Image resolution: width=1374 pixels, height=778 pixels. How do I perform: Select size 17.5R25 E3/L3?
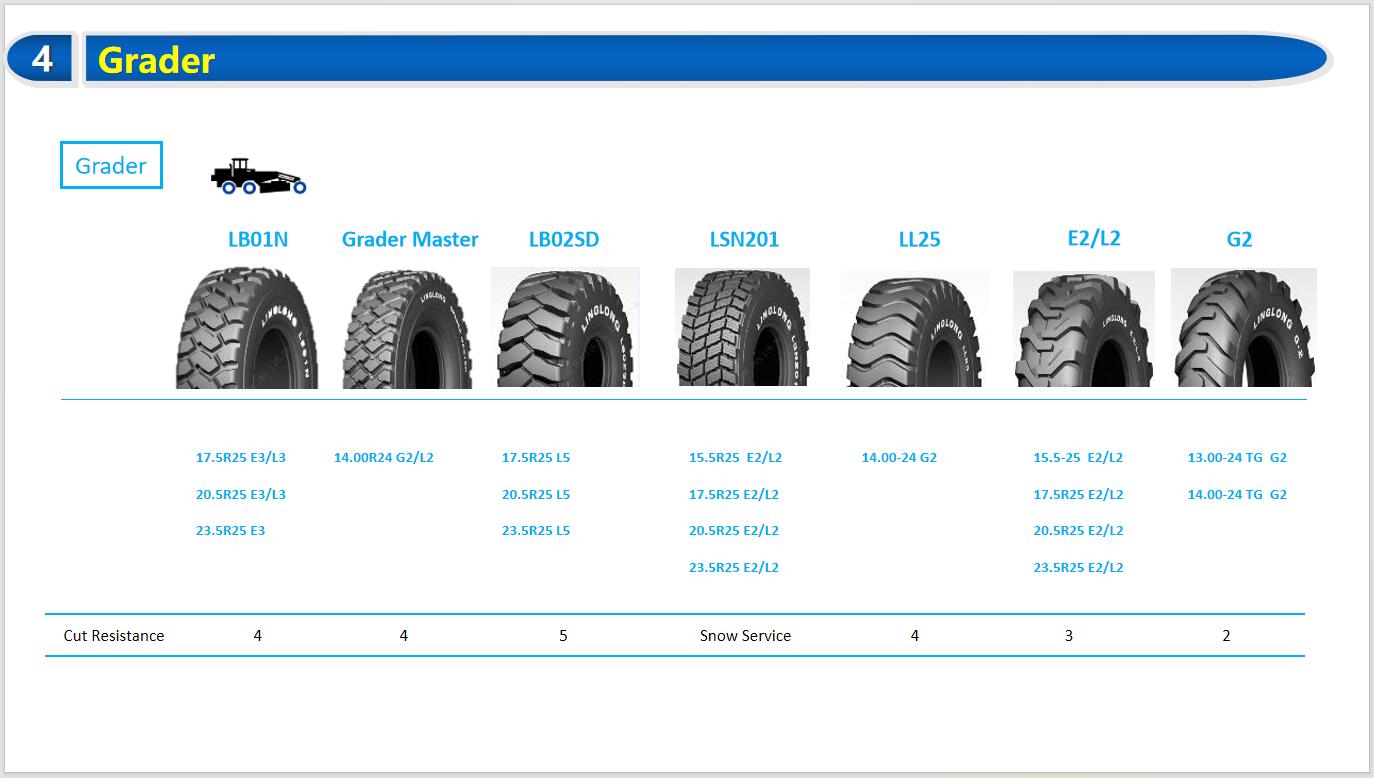(x=241, y=457)
